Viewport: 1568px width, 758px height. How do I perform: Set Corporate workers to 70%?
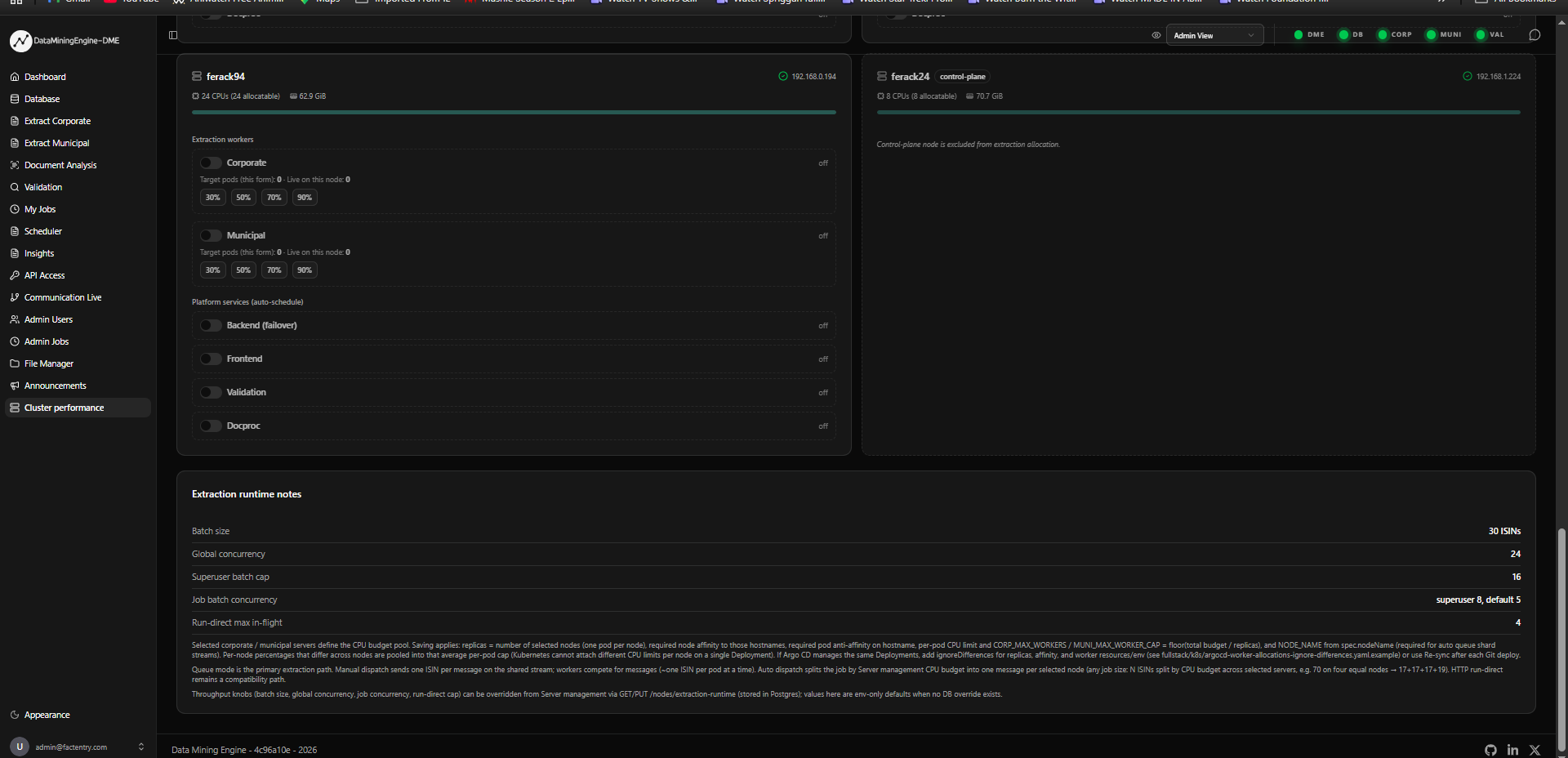click(x=274, y=198)
